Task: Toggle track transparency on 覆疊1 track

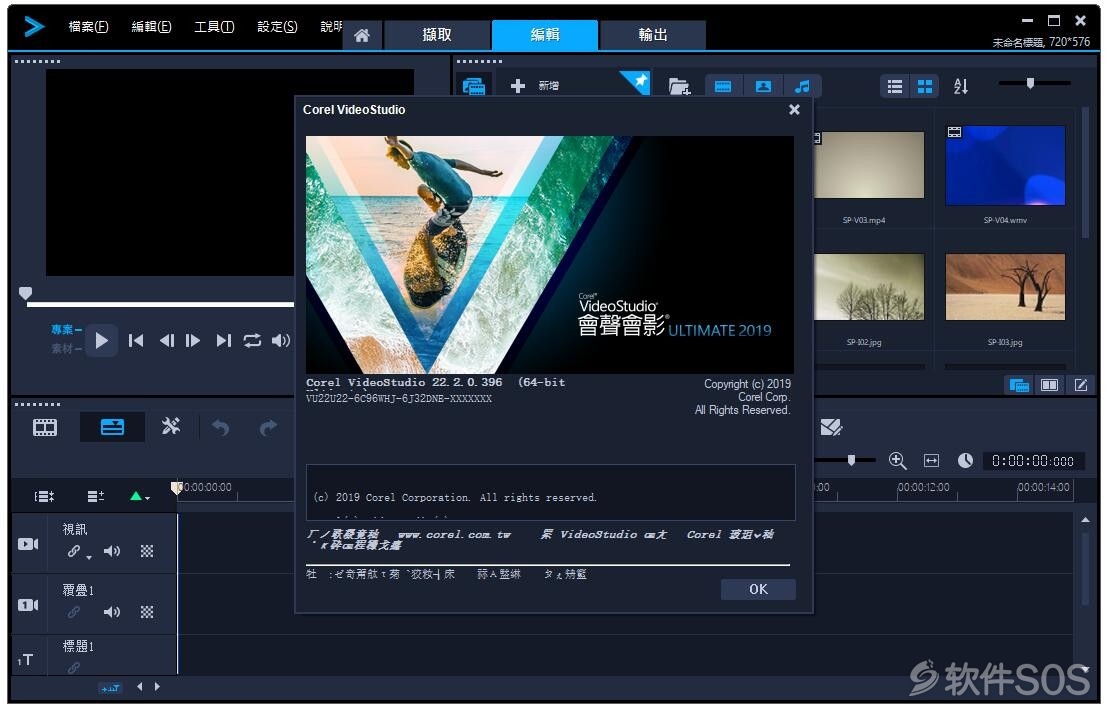Action: (x=147, y=612)
